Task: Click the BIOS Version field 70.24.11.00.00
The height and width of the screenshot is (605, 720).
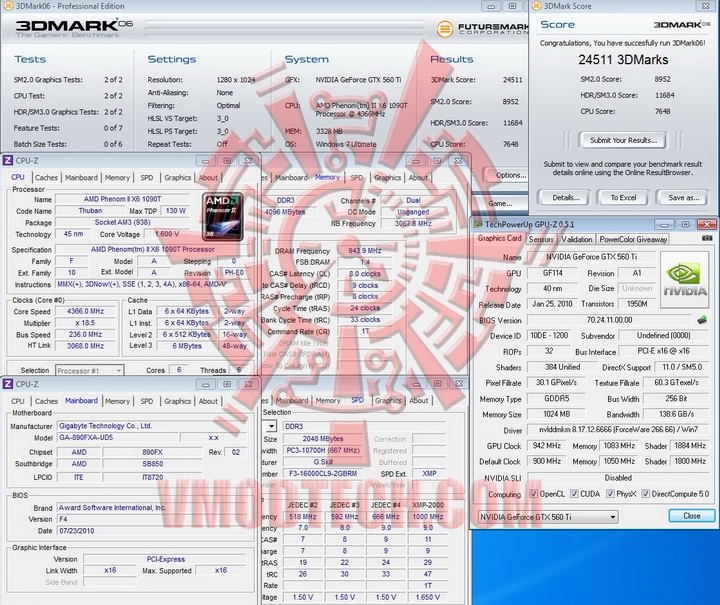Action: click(609, 320)
